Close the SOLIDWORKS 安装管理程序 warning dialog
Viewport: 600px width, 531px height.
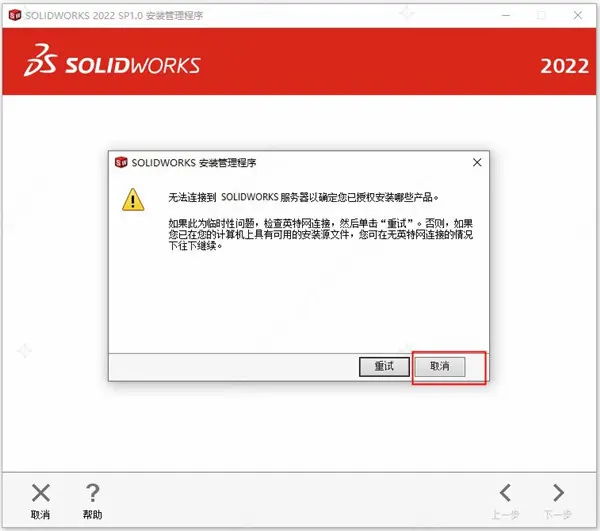[x=477, y=163]
